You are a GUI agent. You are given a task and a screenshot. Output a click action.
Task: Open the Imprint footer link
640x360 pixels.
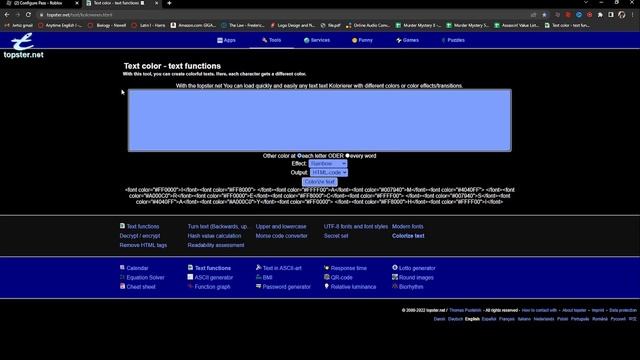coord(598,310)
